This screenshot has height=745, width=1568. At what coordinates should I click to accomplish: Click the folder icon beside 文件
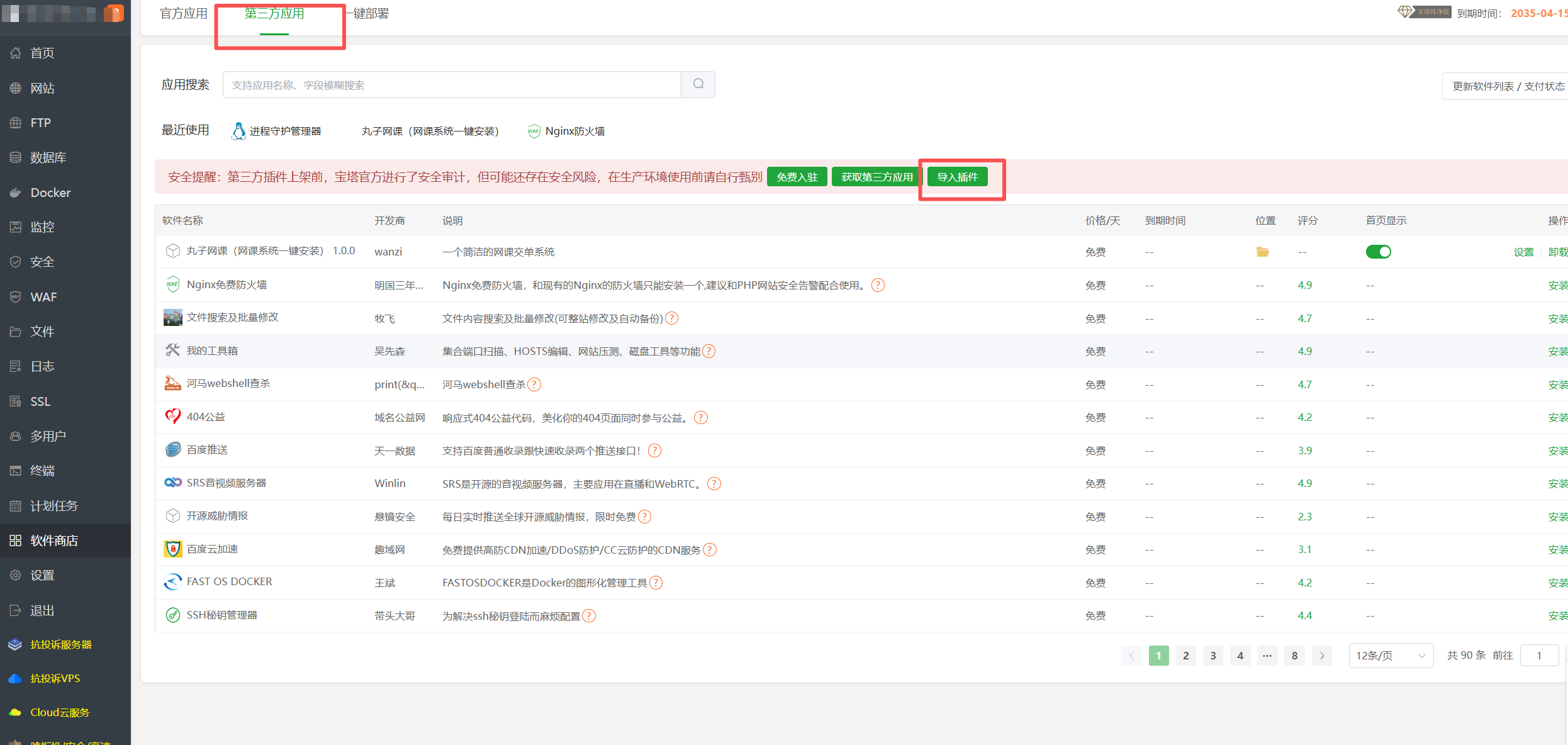[x=16, y=332]
